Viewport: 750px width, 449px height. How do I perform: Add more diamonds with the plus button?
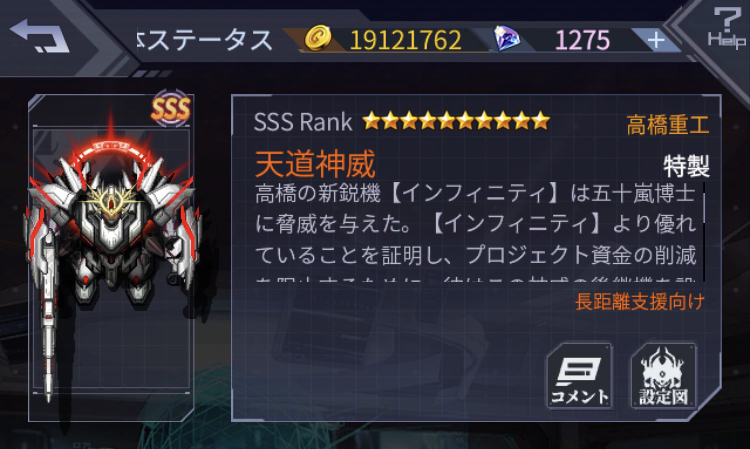656,40
